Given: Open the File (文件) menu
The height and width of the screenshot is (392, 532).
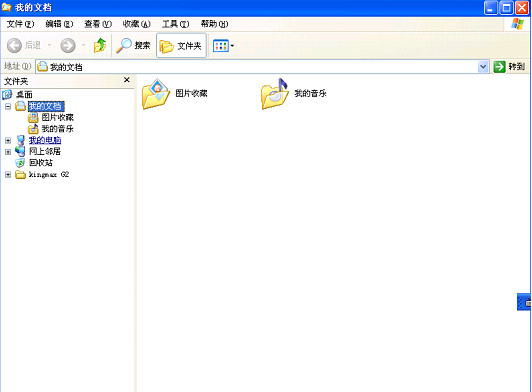Looking at the screenshot, I should [20, 24].
